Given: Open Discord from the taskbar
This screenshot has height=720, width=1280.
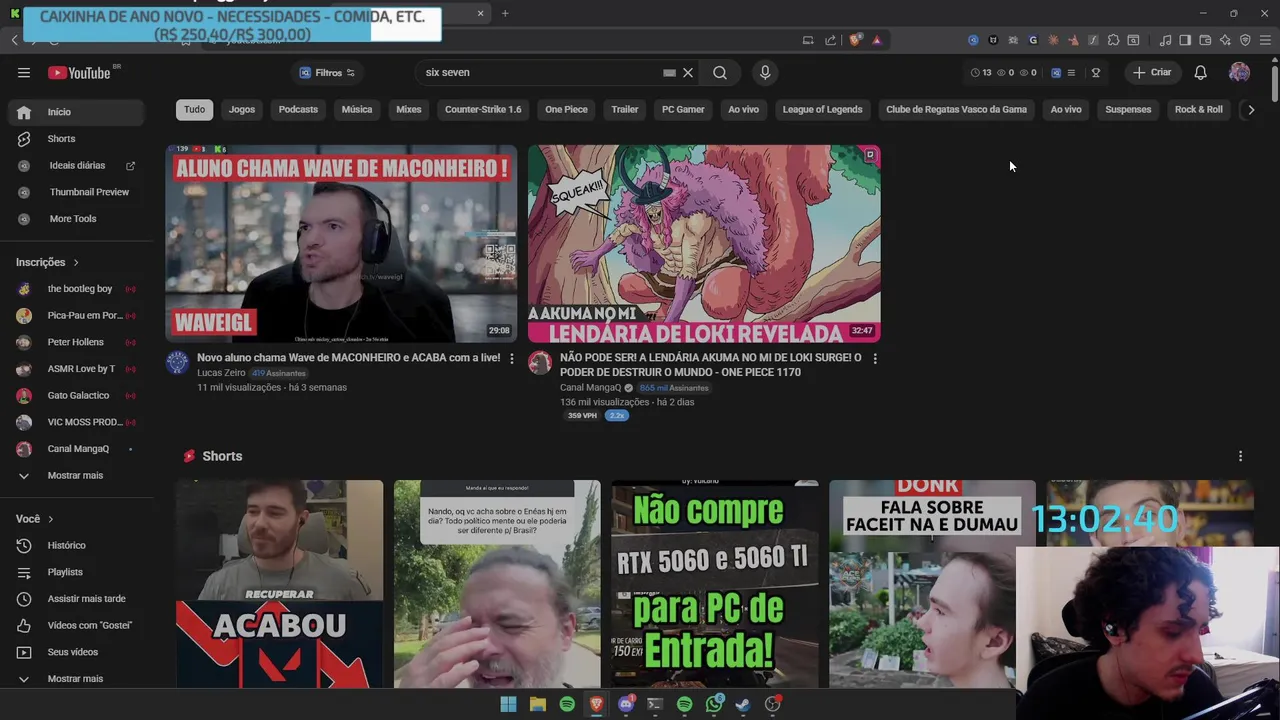Looking at the screenshot, I should point(626,704).
